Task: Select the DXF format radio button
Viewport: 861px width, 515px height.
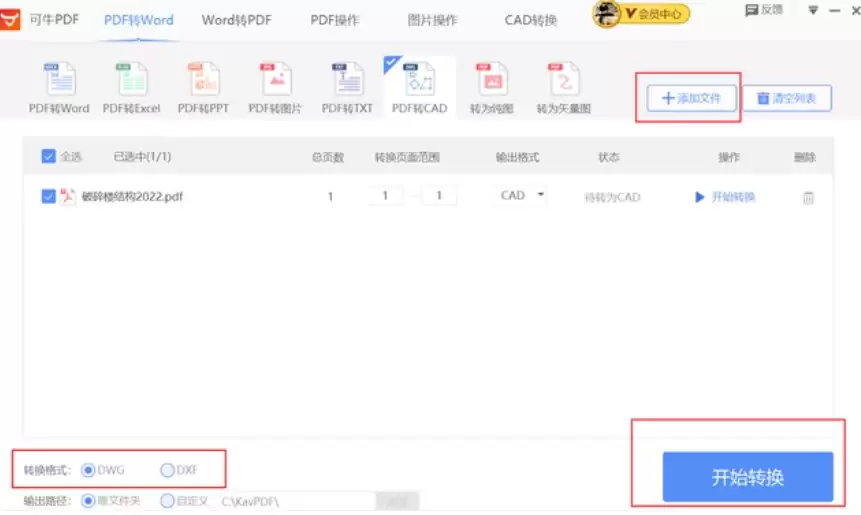Action: click(x=167, y=470)
